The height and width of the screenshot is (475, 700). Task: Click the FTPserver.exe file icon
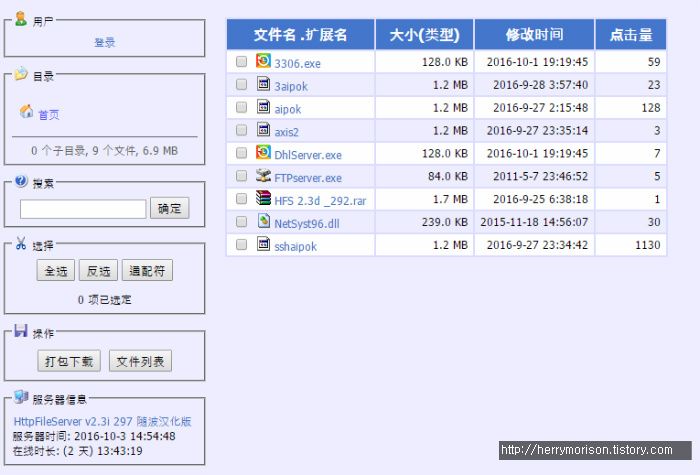point(263,175)
